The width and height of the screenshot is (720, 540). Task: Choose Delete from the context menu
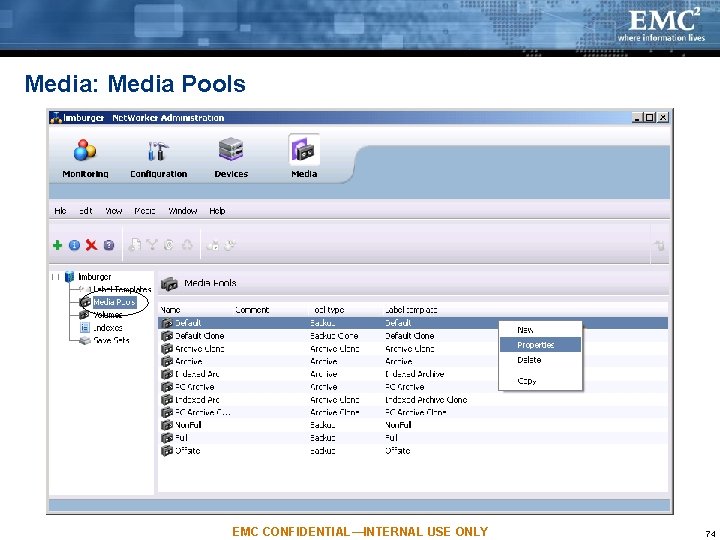click(540, 360)
